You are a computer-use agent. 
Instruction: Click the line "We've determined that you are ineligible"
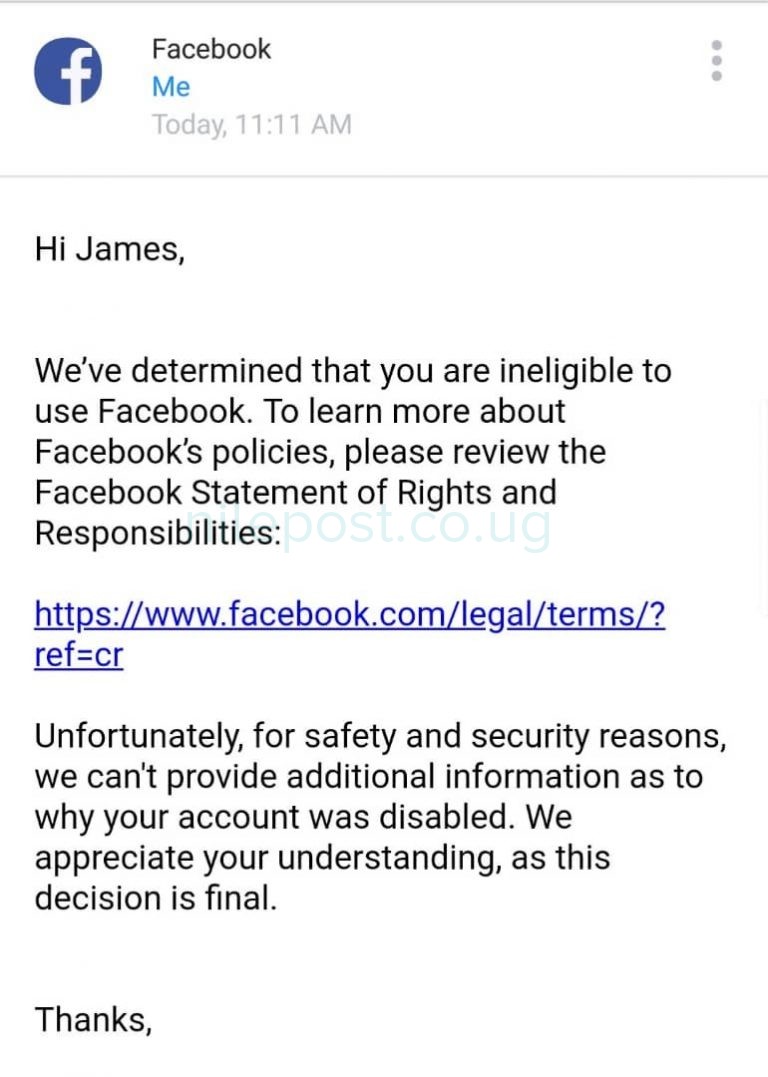pos(352,371)
